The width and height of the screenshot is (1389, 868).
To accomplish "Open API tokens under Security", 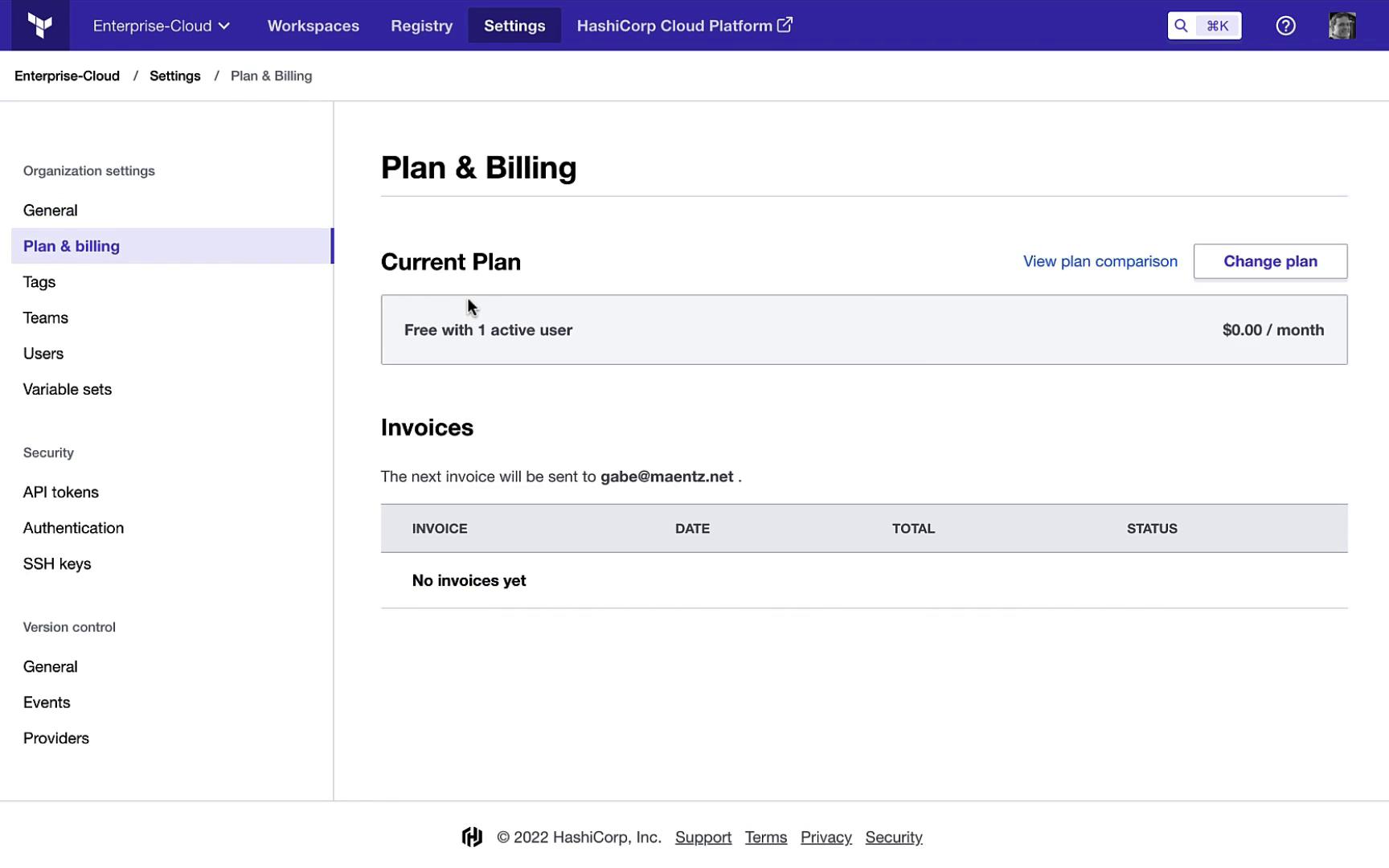I will pyautogui.click(x=61, y=492).
